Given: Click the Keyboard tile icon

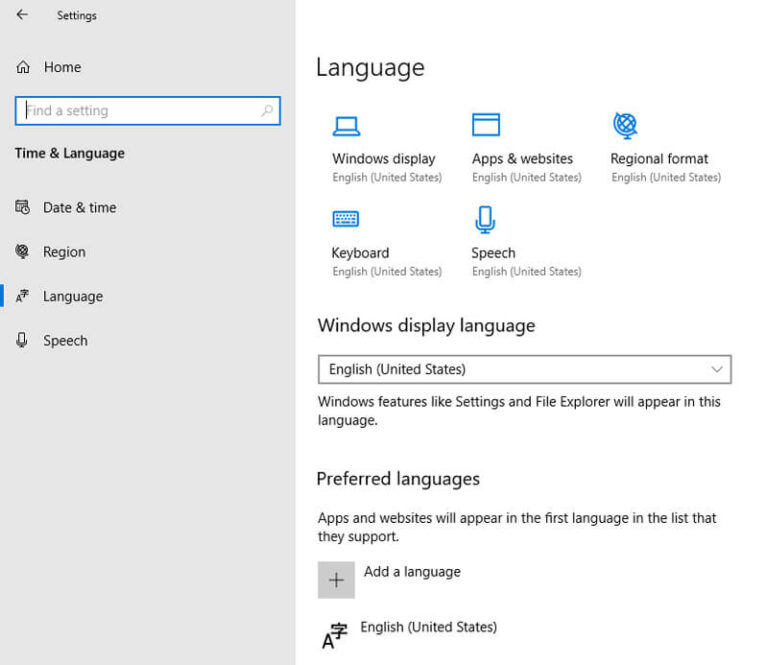Looking at the screenshot, I should [x=346, y=218].
